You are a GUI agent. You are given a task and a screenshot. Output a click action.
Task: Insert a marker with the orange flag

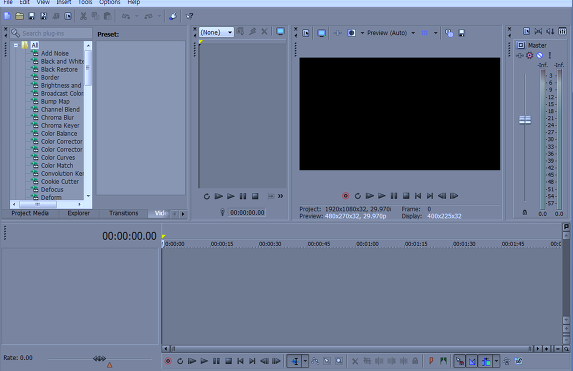click(x=431, y=361)
